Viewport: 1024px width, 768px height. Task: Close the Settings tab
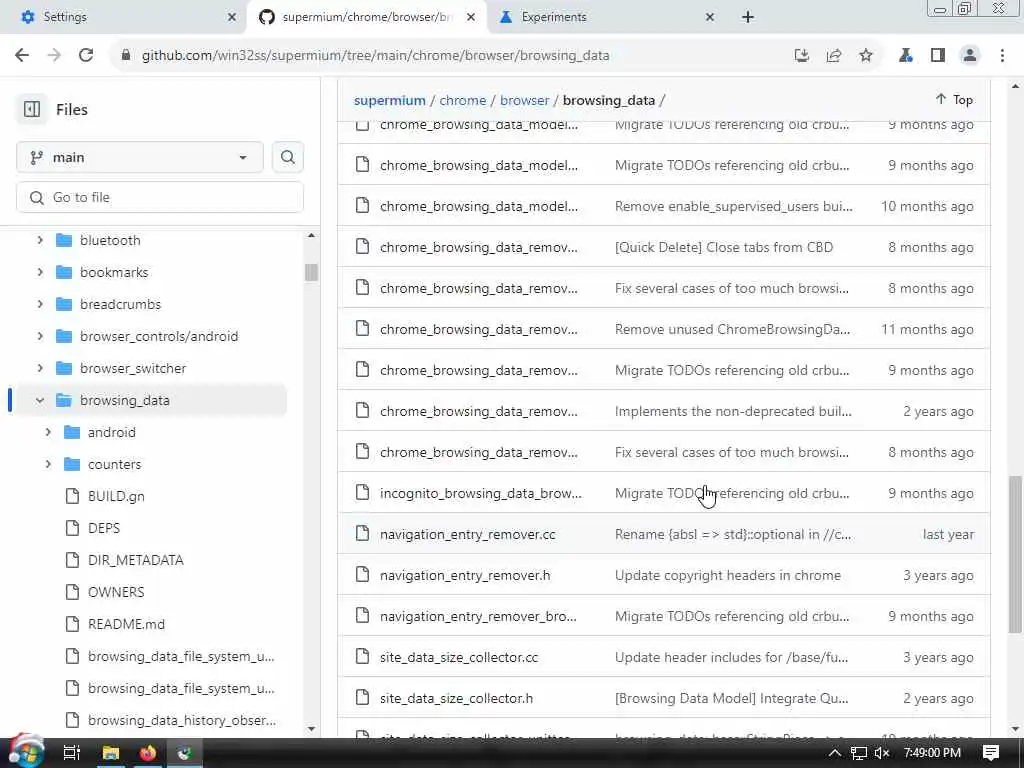click(232, 17)
